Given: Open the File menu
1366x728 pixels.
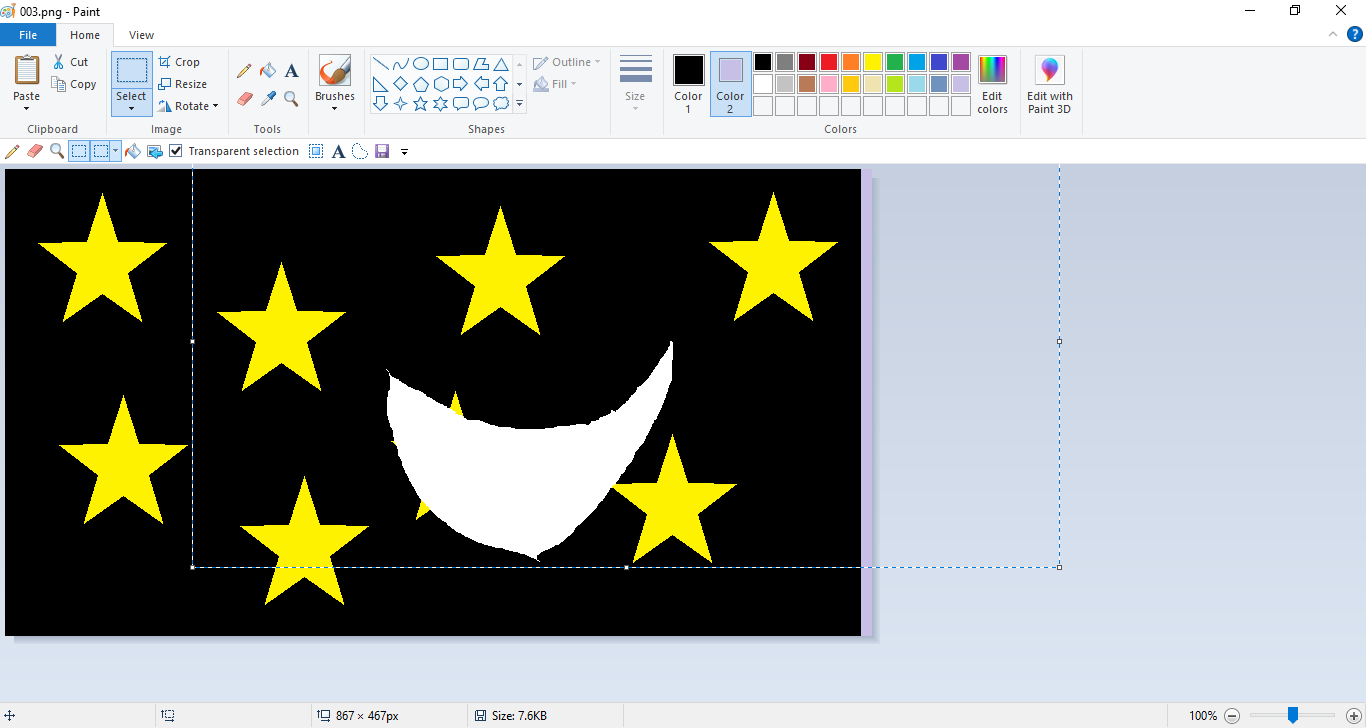Looking at the screenshot, I should pos(28,35).
